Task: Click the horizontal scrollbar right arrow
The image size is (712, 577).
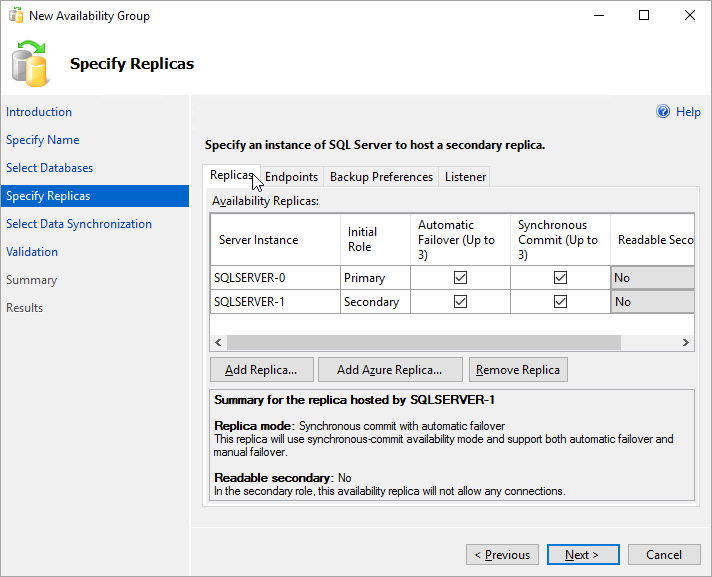Action: (x=686, y=343)
